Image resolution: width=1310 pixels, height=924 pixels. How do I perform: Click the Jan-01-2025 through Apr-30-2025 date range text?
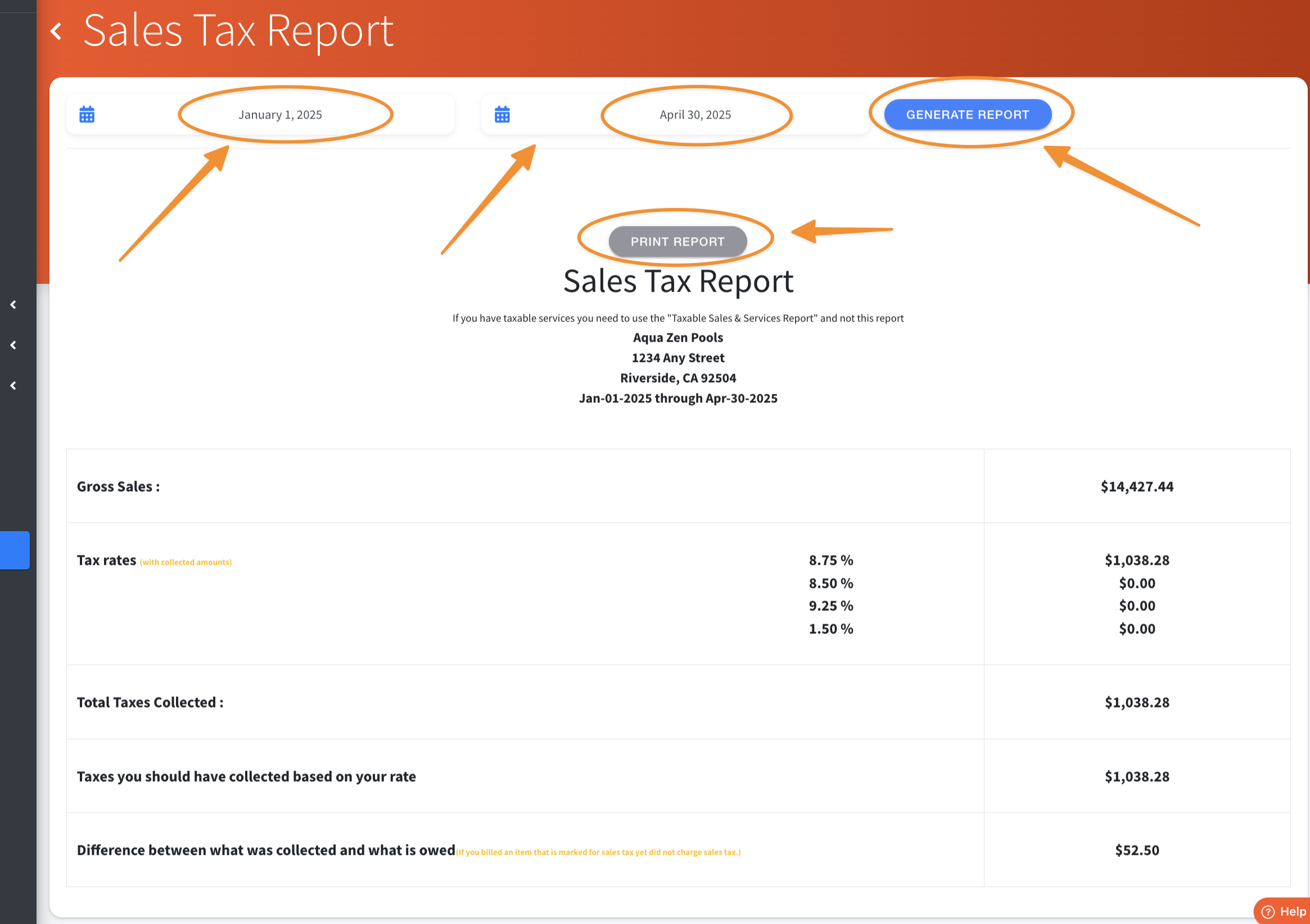[677, 398]
